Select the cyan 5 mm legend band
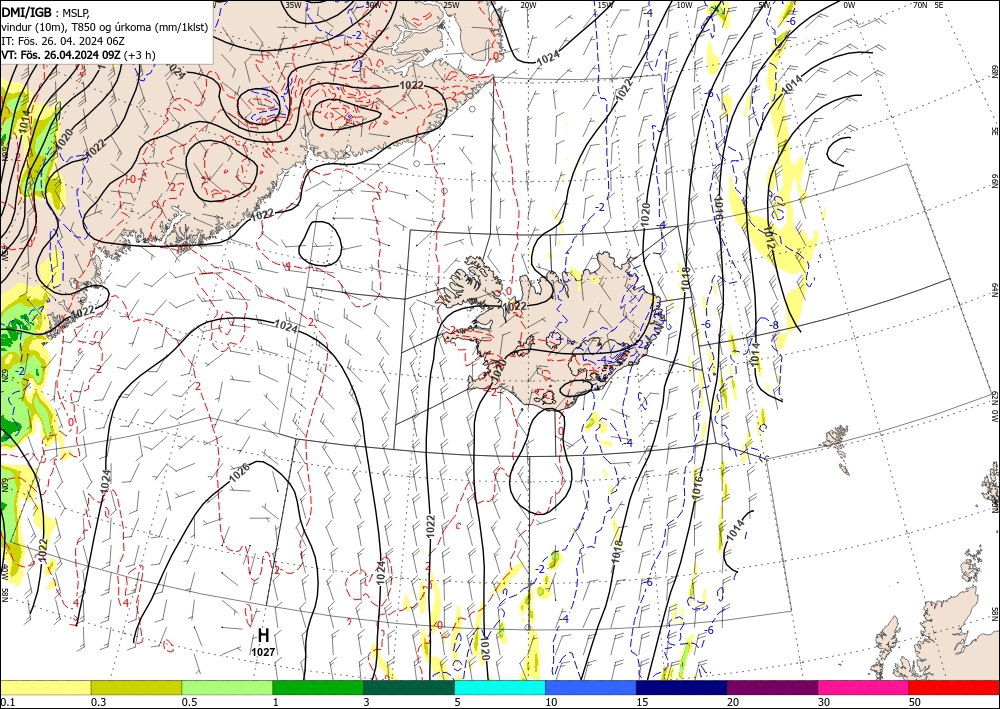Viewport: 1000px width, 709px height. coord(500,687)
